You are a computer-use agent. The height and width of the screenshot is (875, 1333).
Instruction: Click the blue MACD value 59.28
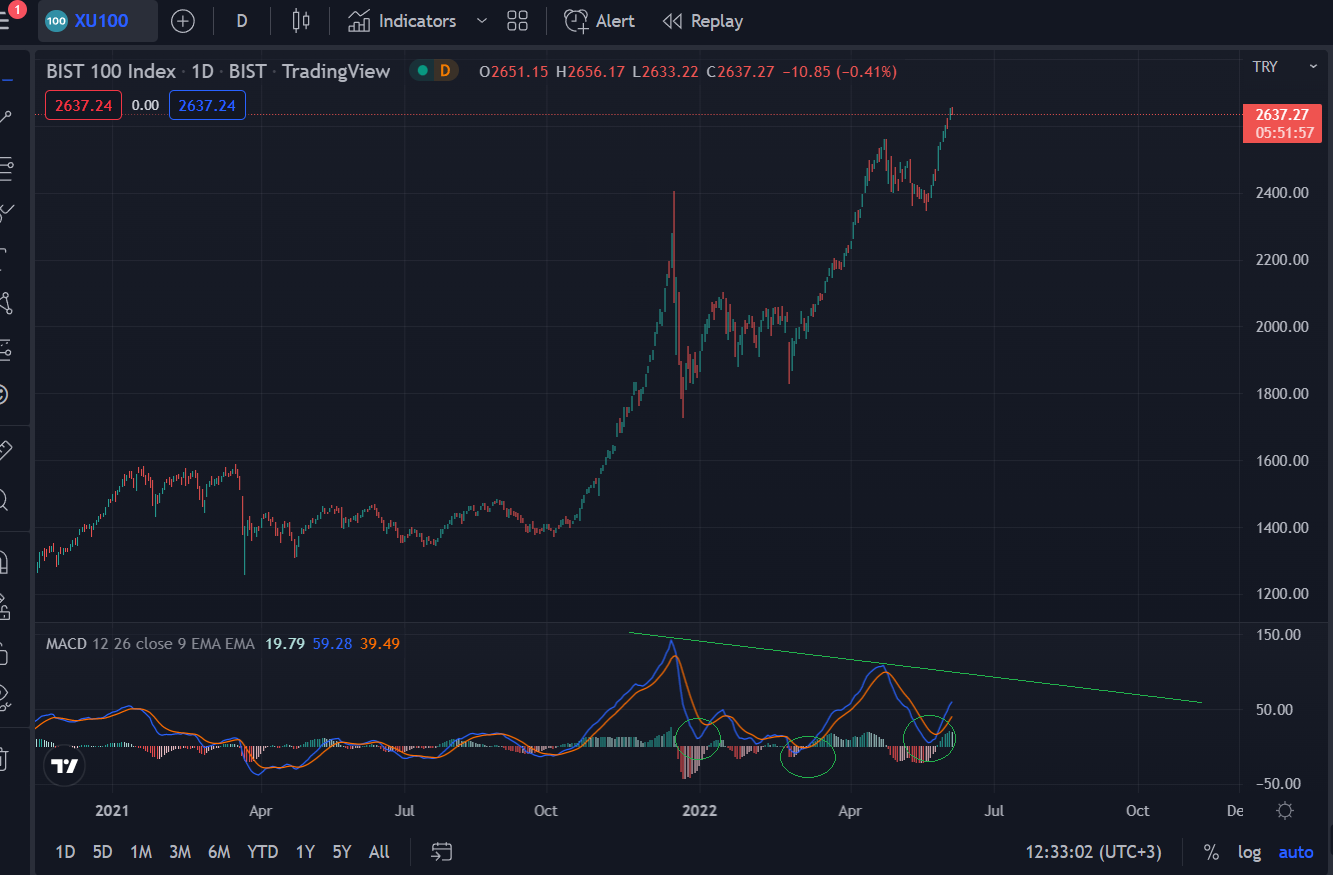click(x=332, y=644)
